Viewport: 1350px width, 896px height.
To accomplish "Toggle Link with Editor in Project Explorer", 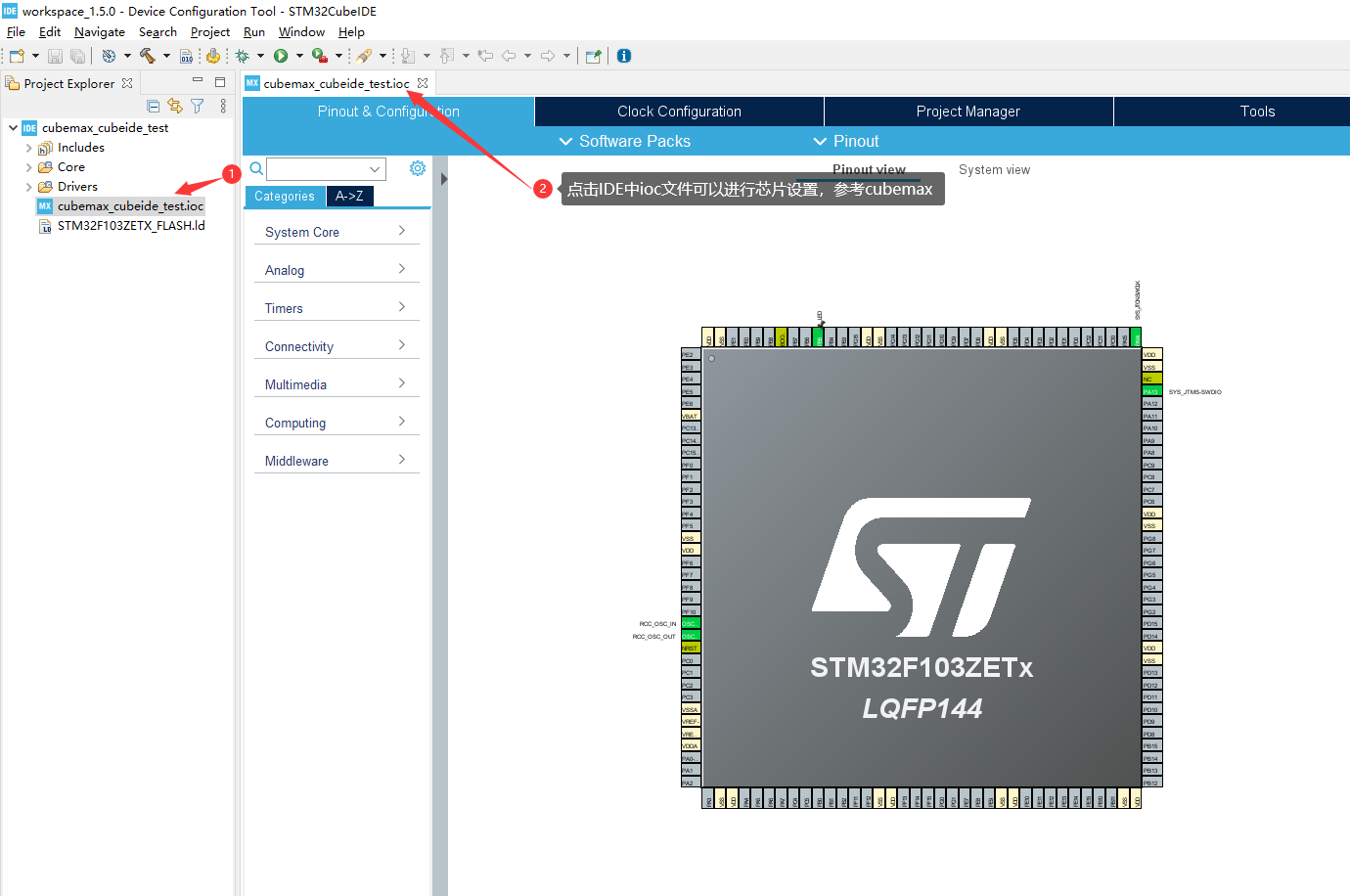I will 176,105.
